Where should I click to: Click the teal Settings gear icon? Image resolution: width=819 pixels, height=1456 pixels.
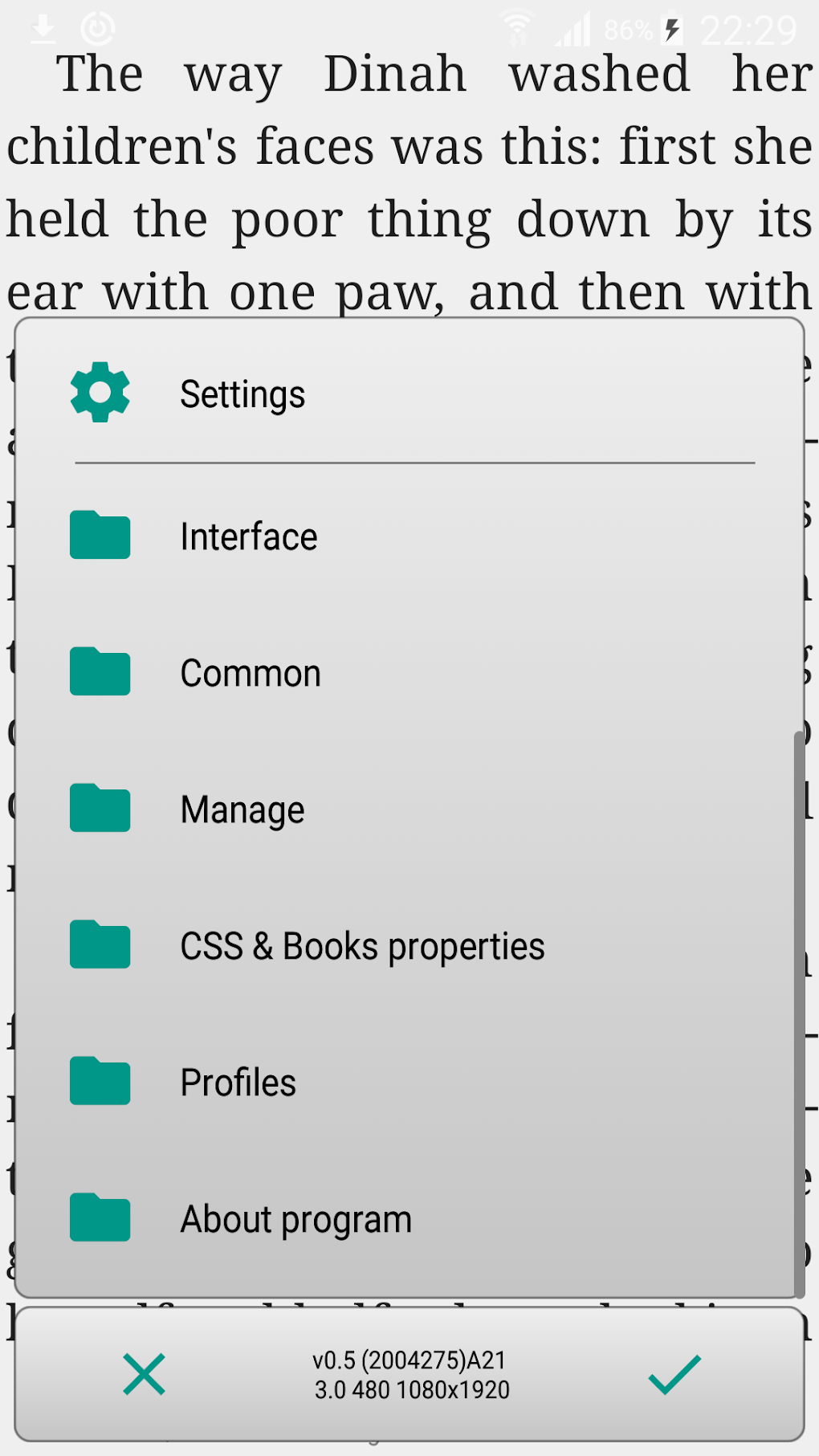tap(100, 393)
